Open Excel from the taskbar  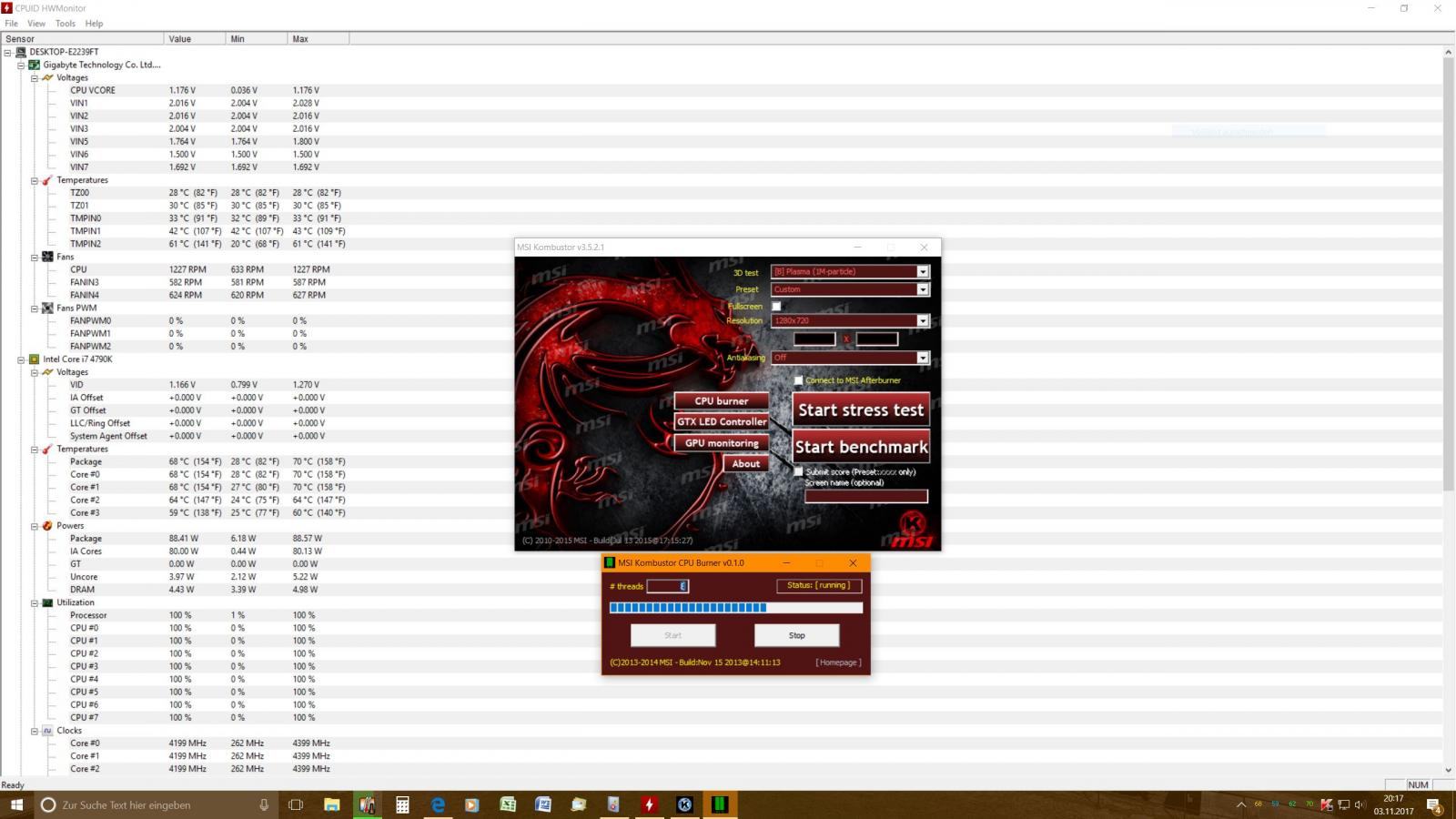tap(508, 805)
